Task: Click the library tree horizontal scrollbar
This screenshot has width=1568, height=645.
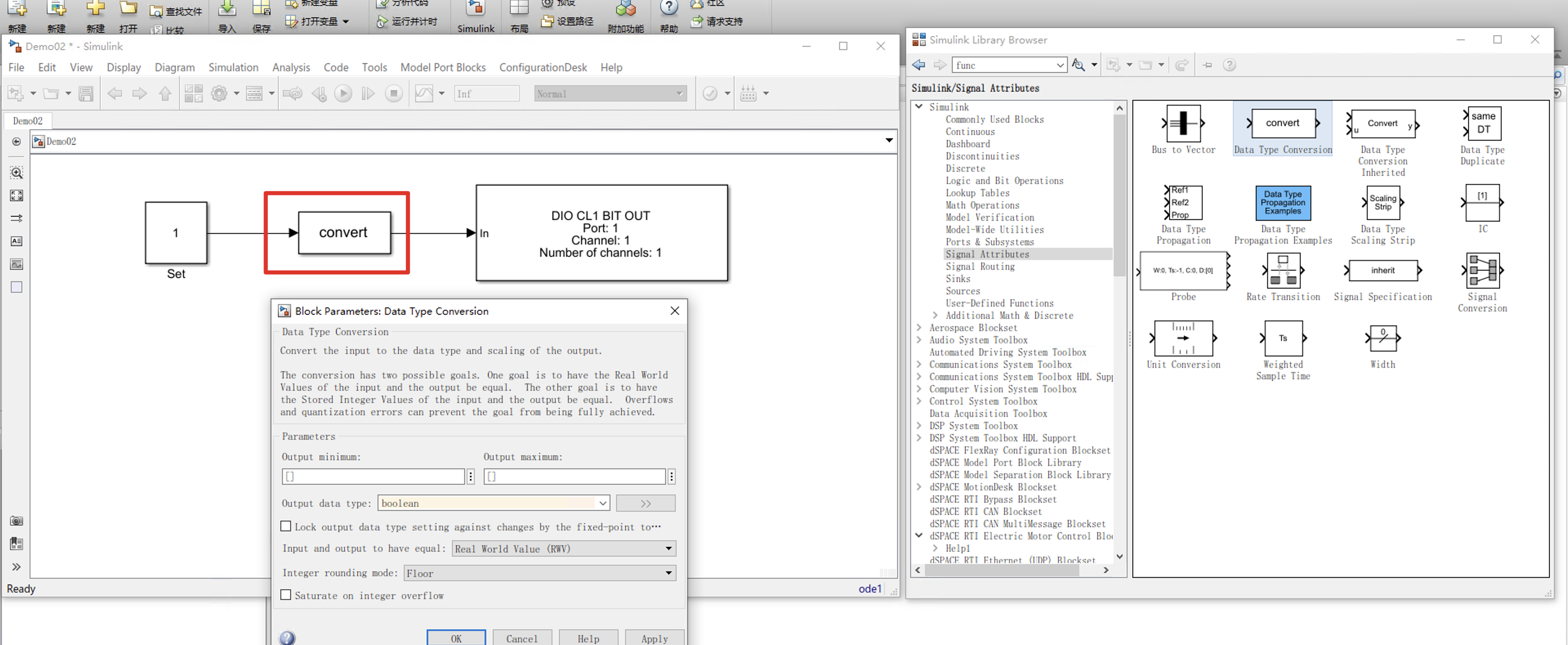Action: pos(1002,570)
